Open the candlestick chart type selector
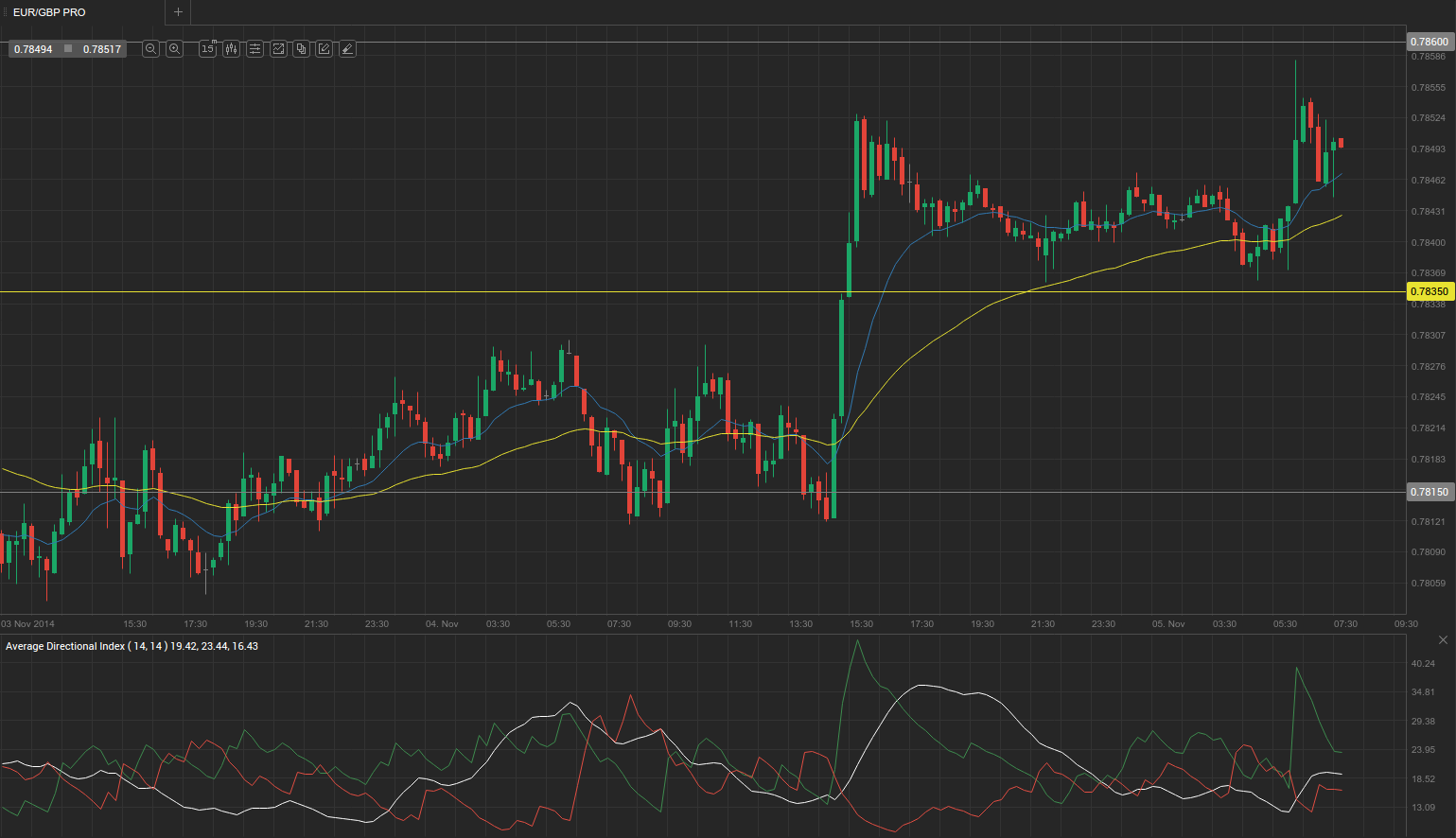This screenshot has height=838, width=1456. tap(231, 48)
